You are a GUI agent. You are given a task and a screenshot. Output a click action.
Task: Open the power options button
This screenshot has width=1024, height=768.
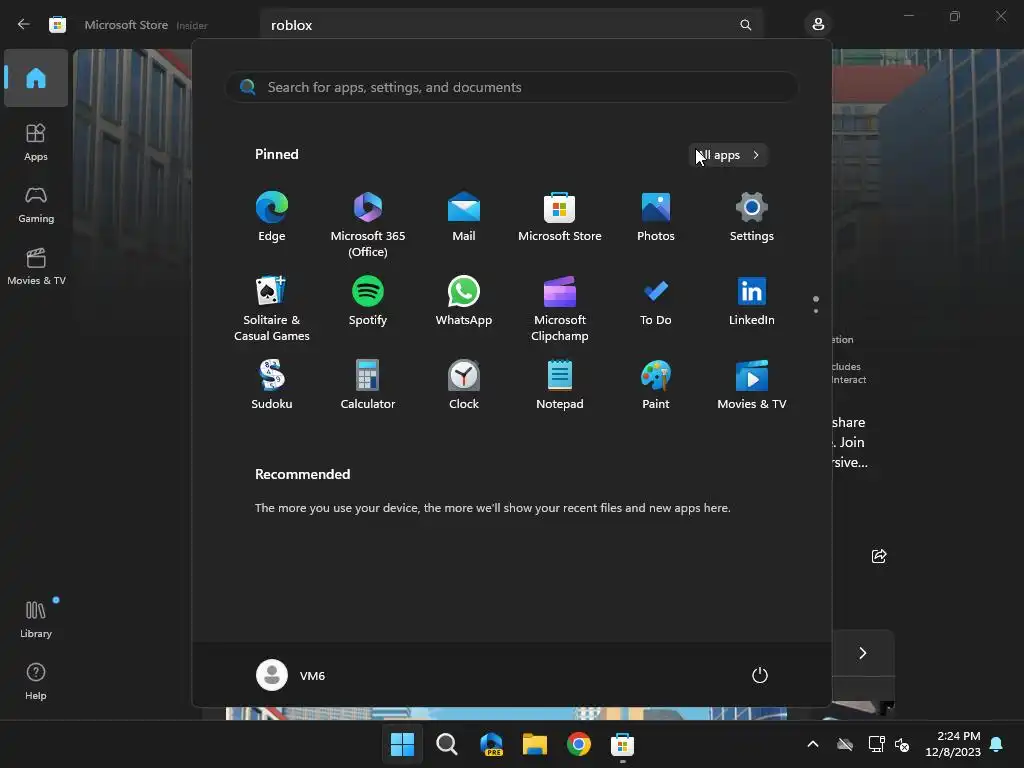760,675
